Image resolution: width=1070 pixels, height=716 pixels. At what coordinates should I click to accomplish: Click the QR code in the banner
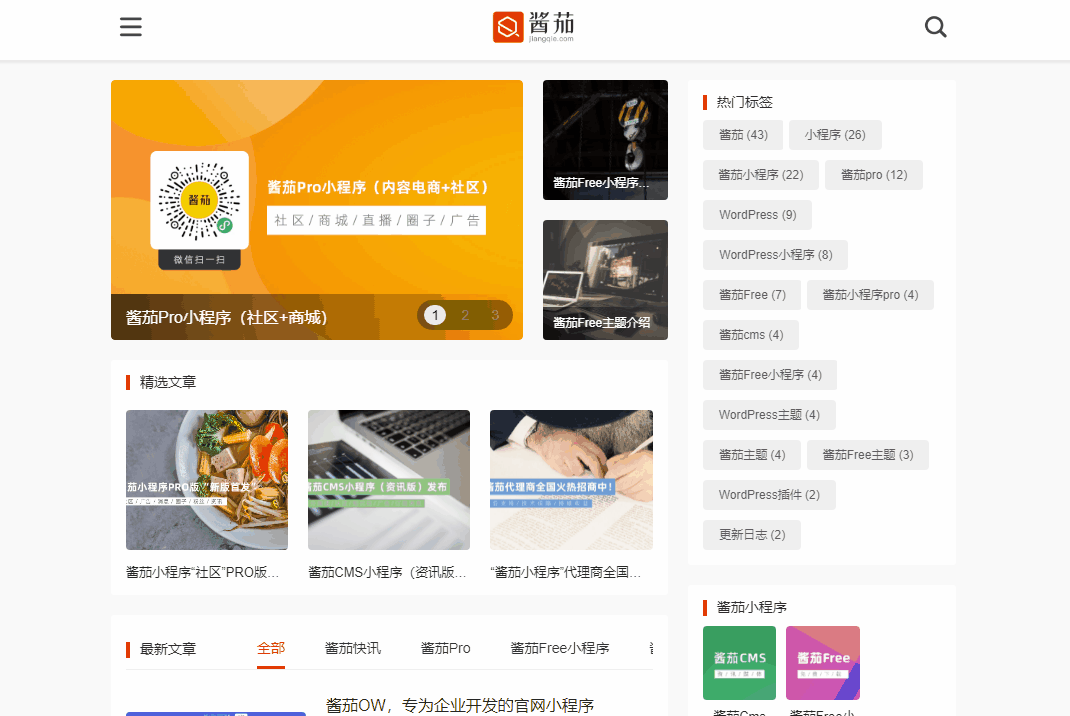(199, 199)
